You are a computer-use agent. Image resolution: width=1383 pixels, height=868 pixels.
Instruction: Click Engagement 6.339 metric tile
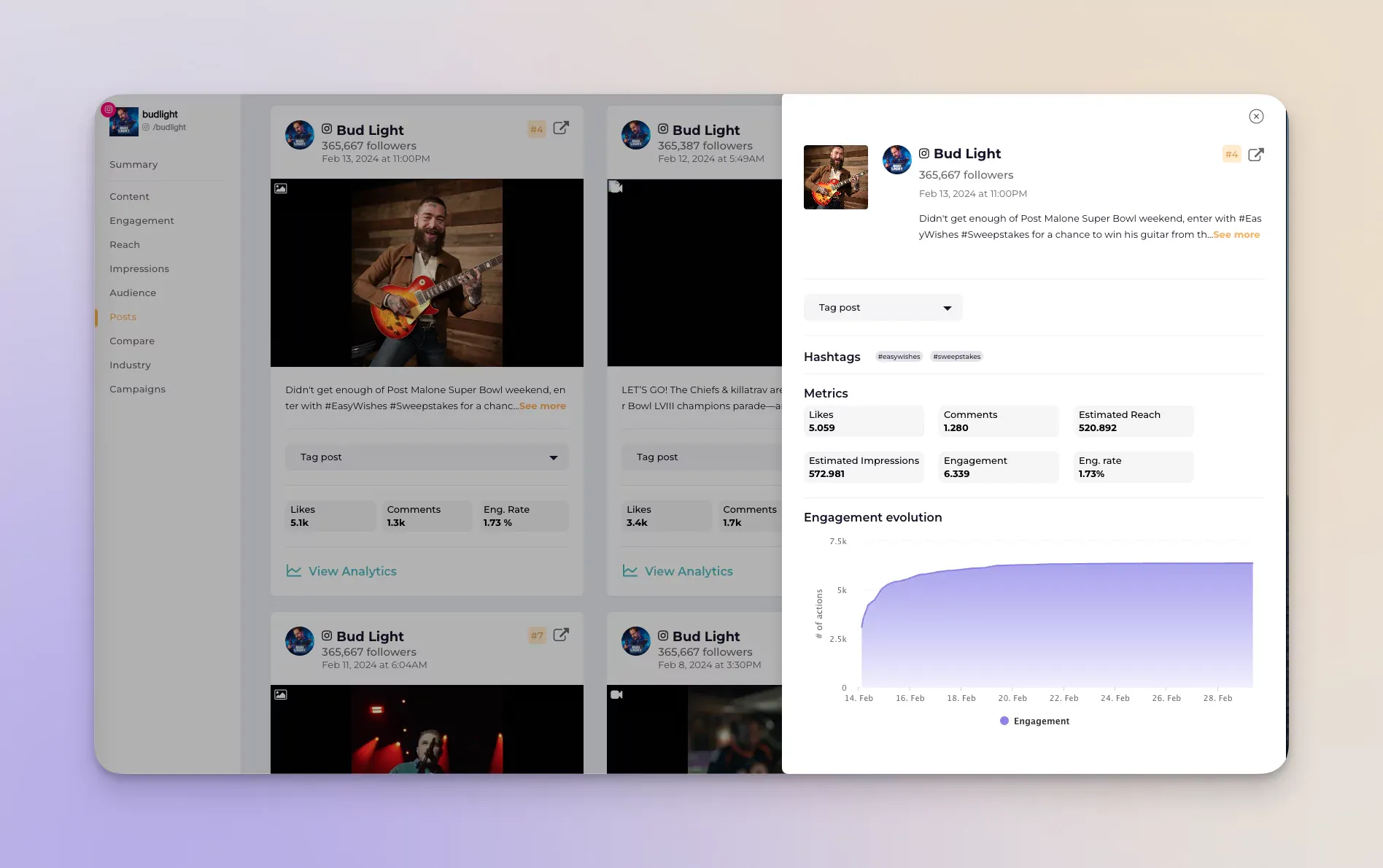(999, 468)
